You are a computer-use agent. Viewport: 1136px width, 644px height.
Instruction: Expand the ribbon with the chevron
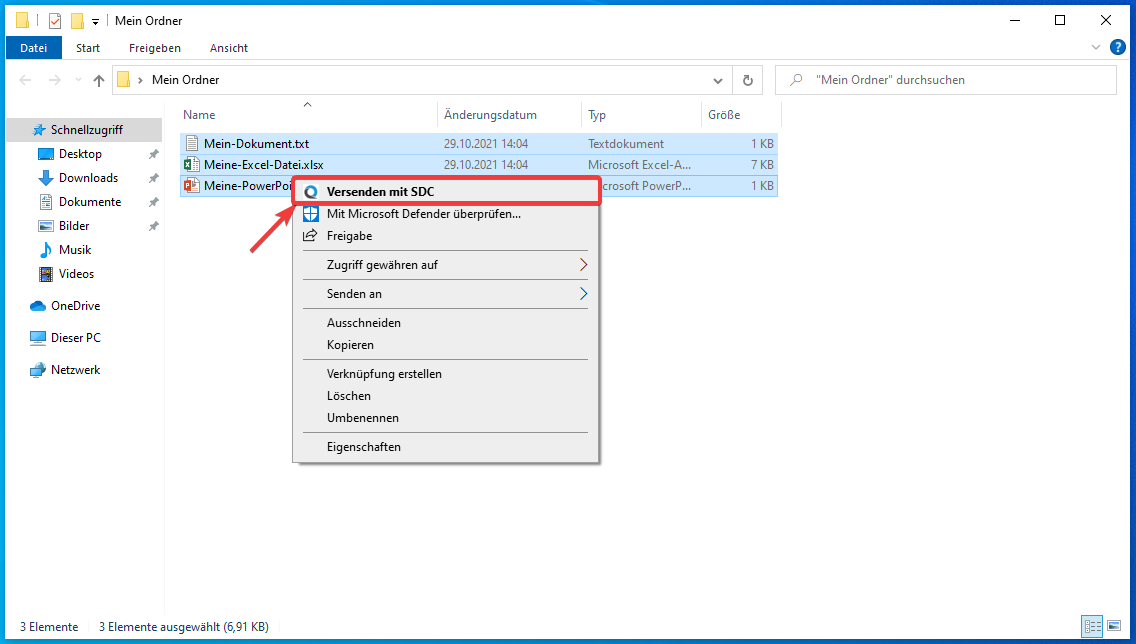tap(1097, 47)
